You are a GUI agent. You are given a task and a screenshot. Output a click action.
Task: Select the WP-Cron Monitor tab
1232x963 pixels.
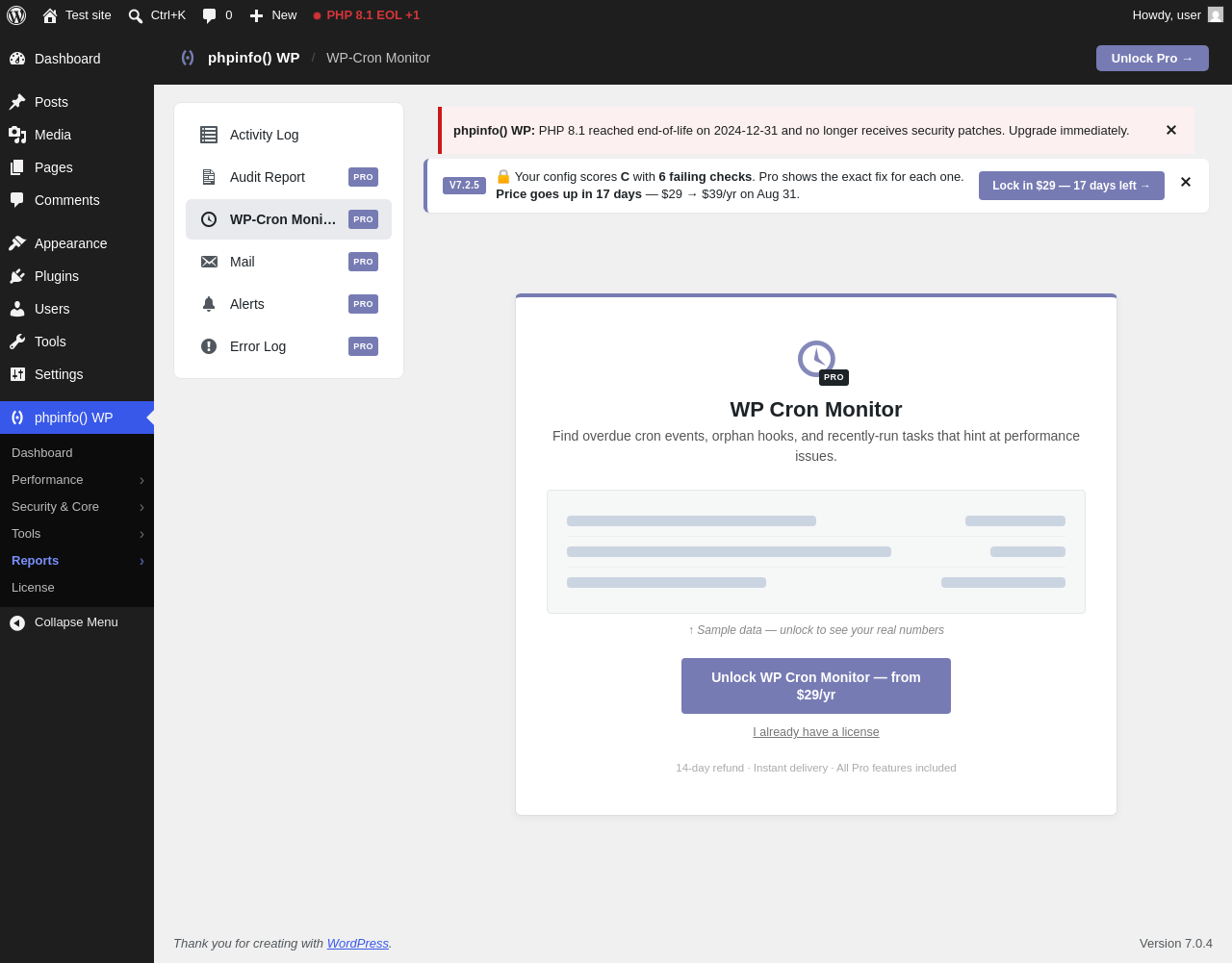tap(289, 219)
